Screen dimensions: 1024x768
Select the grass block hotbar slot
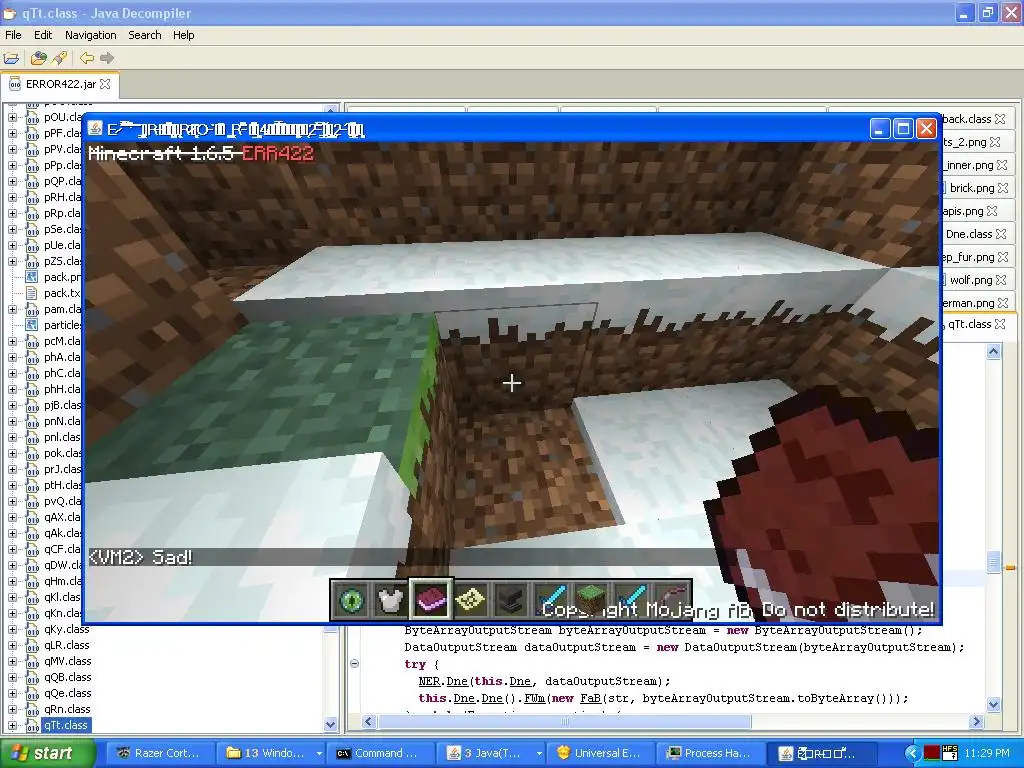click(x=591, y=600)
